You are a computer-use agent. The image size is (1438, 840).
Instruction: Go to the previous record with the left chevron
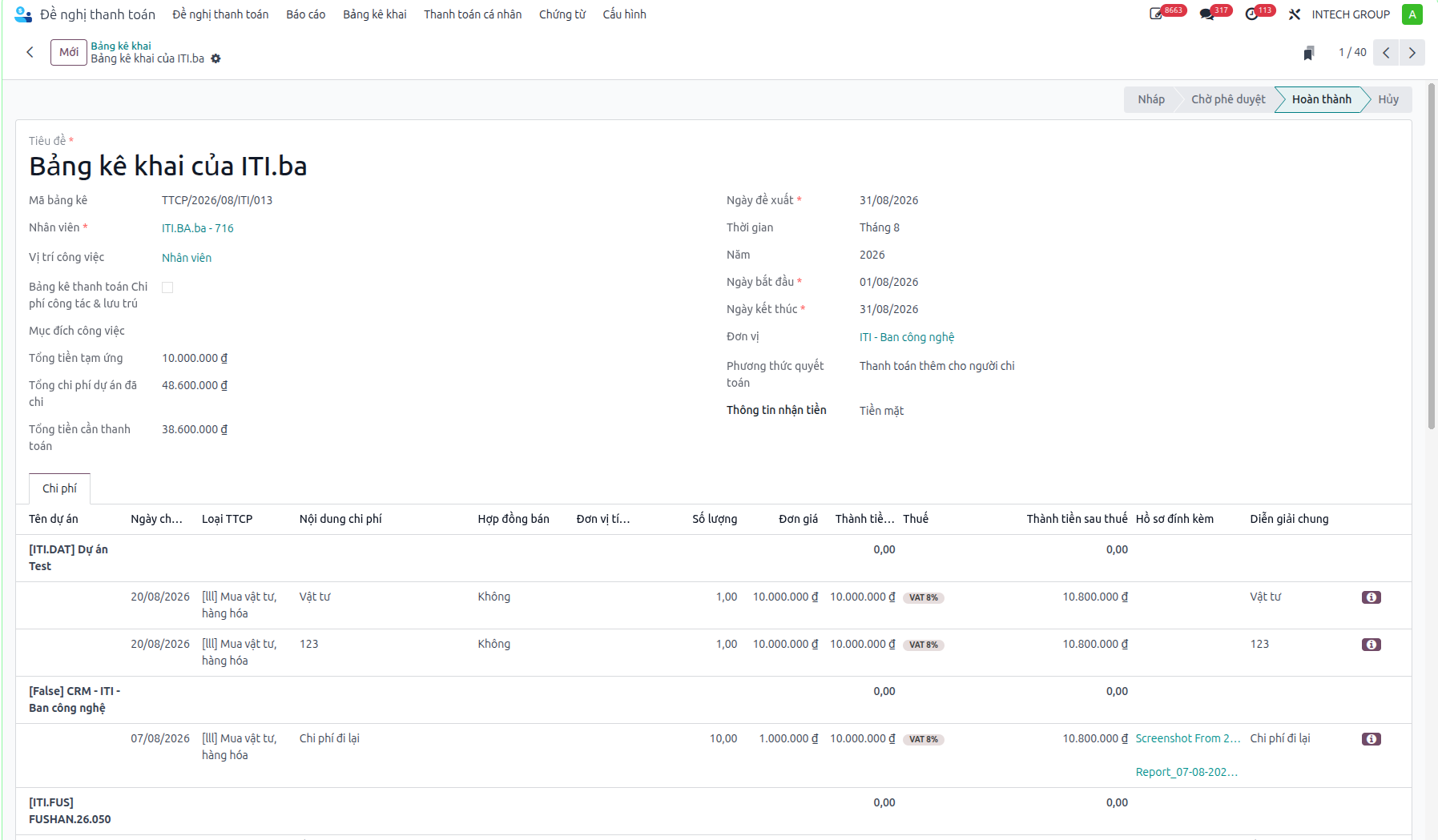[1386, 52]
